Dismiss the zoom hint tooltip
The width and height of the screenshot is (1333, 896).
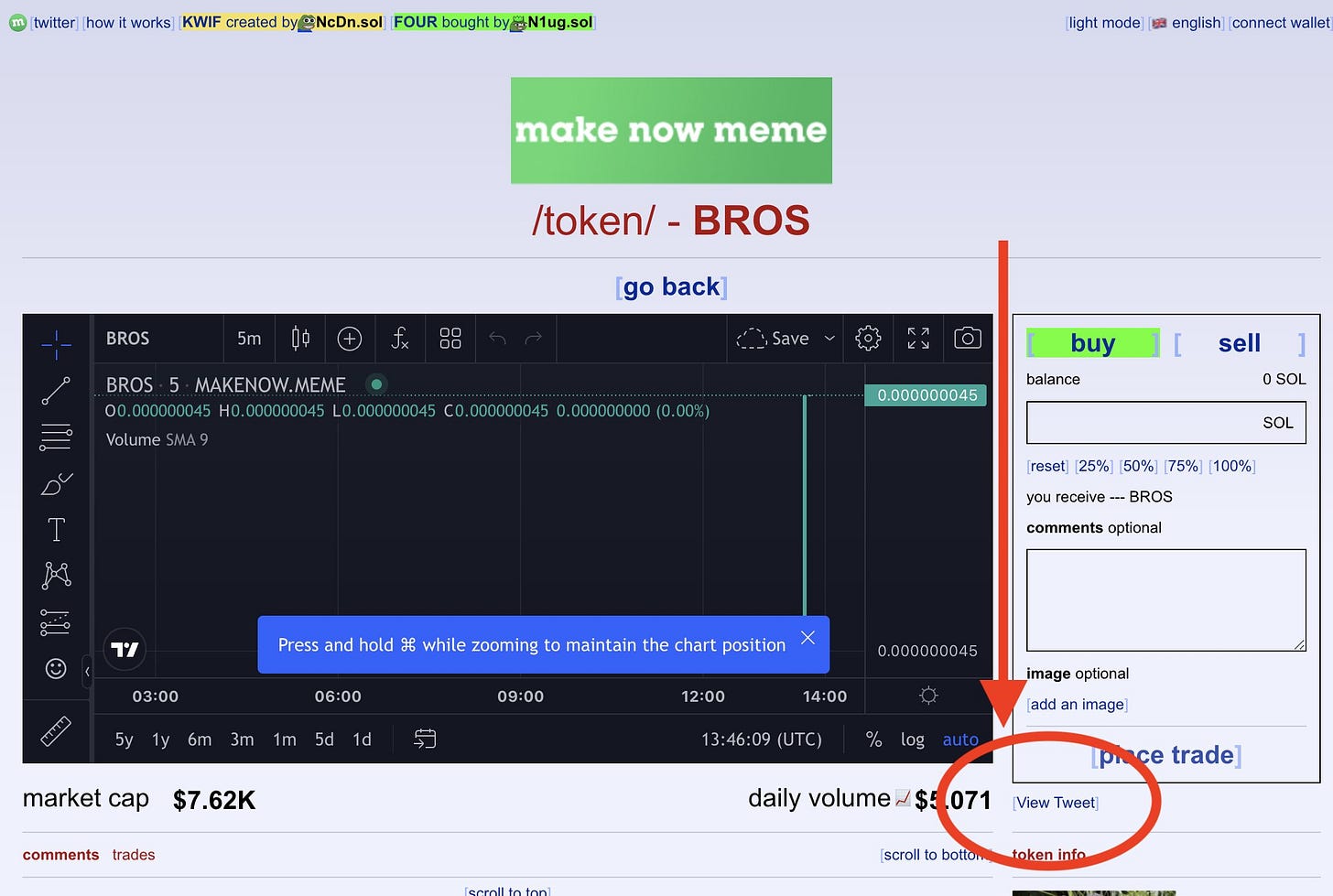(x=807, y=638)
